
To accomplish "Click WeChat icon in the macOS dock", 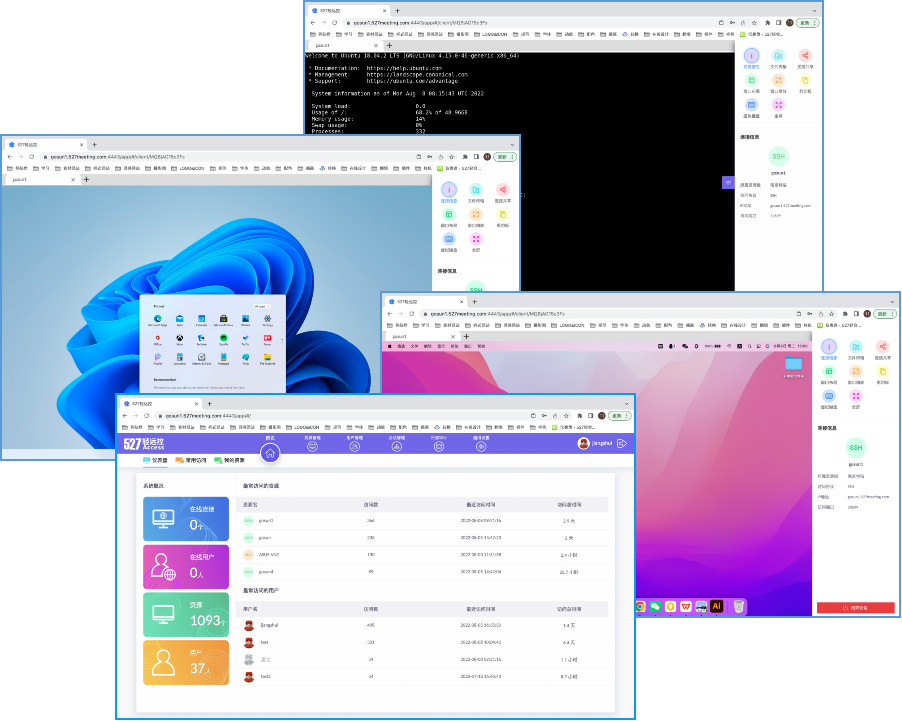I will tap(655, 606).
